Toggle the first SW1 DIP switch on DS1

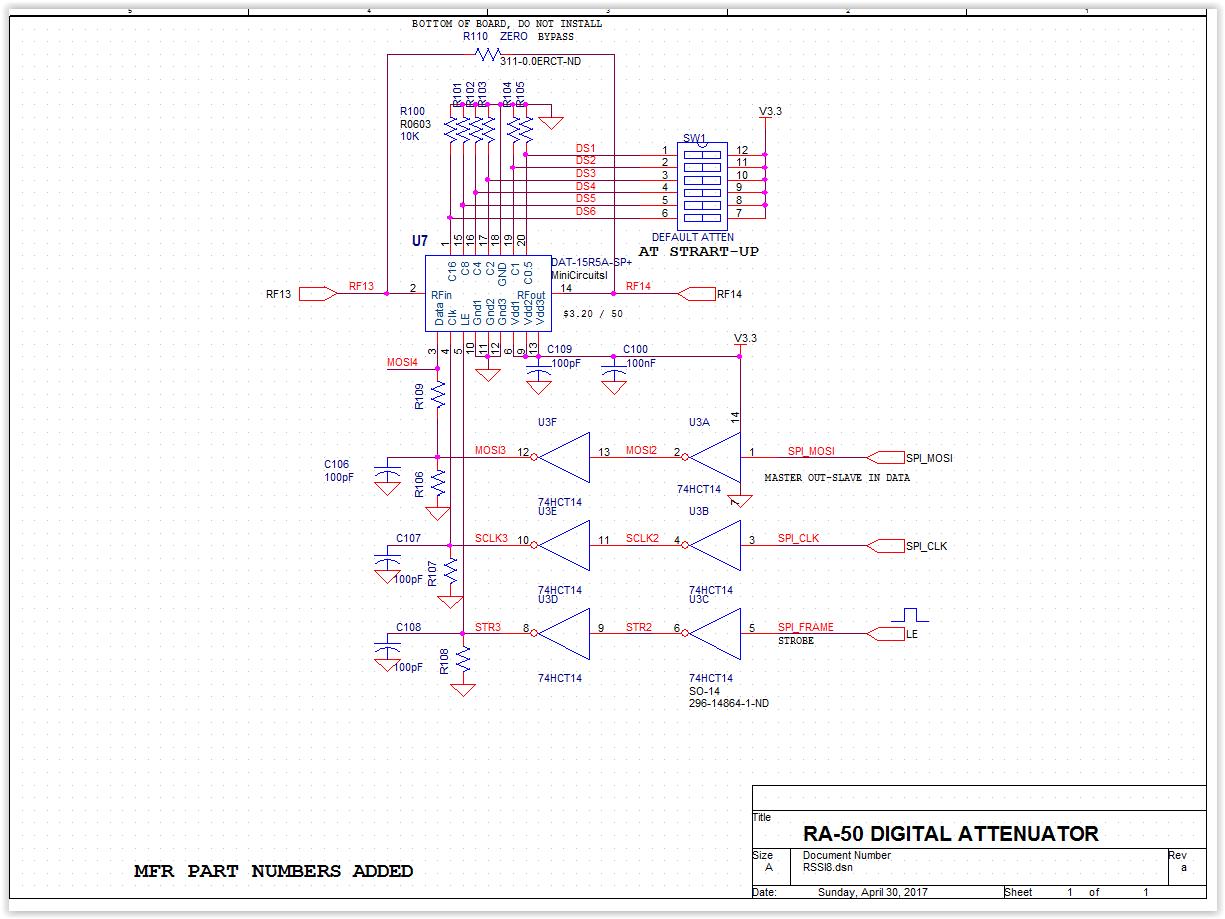pyautogui.click(x=700, y=154)
